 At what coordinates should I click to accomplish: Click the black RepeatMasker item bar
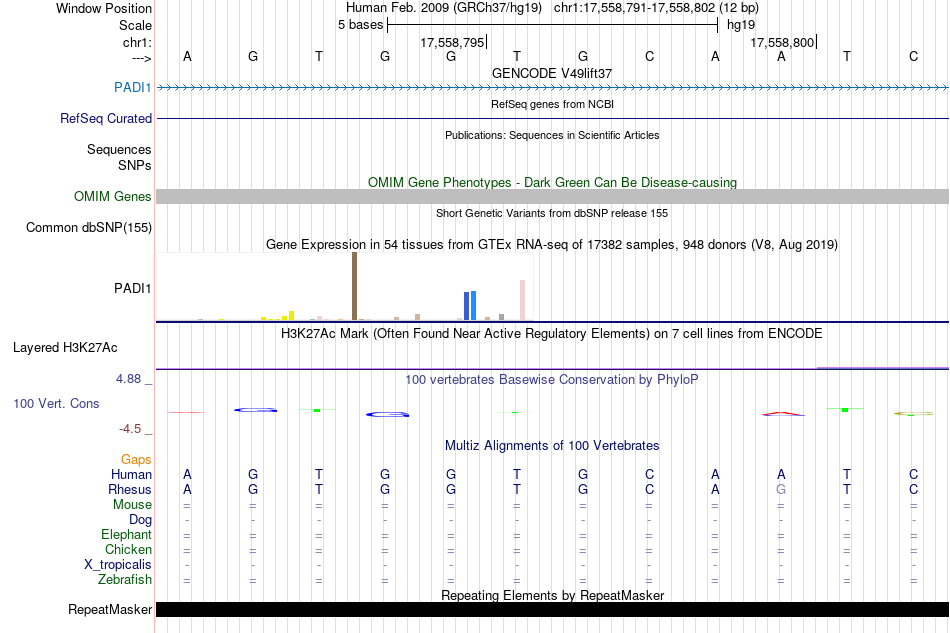(x=553, y=609)
